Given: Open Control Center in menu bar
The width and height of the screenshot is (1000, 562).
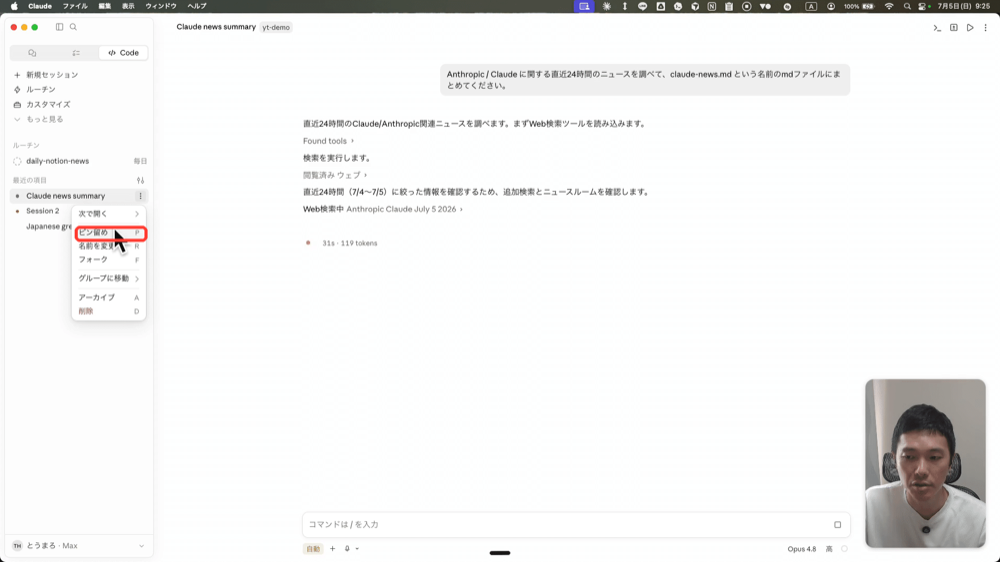Looking at the screenshot, I should (923, 6).
